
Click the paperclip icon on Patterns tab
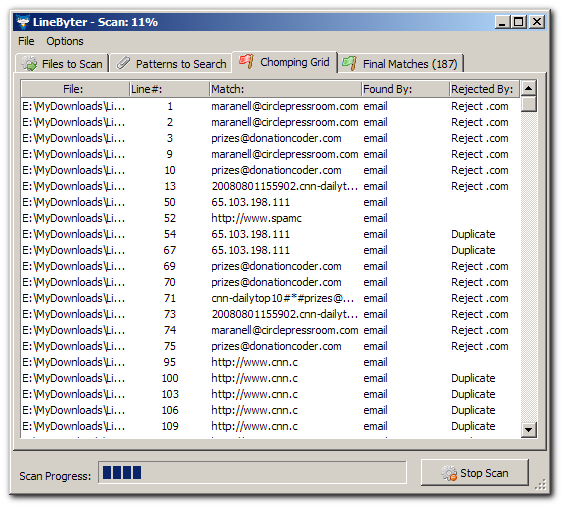pos(123,63)
